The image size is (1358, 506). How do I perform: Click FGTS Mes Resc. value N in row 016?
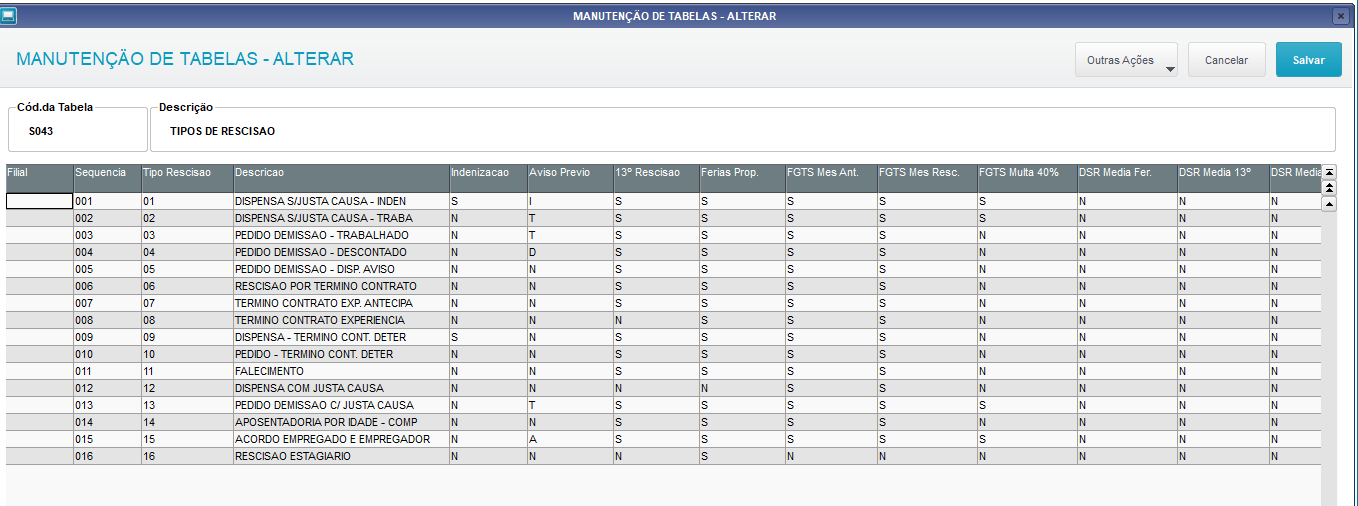pyautogui.click(x=927, y=456)
